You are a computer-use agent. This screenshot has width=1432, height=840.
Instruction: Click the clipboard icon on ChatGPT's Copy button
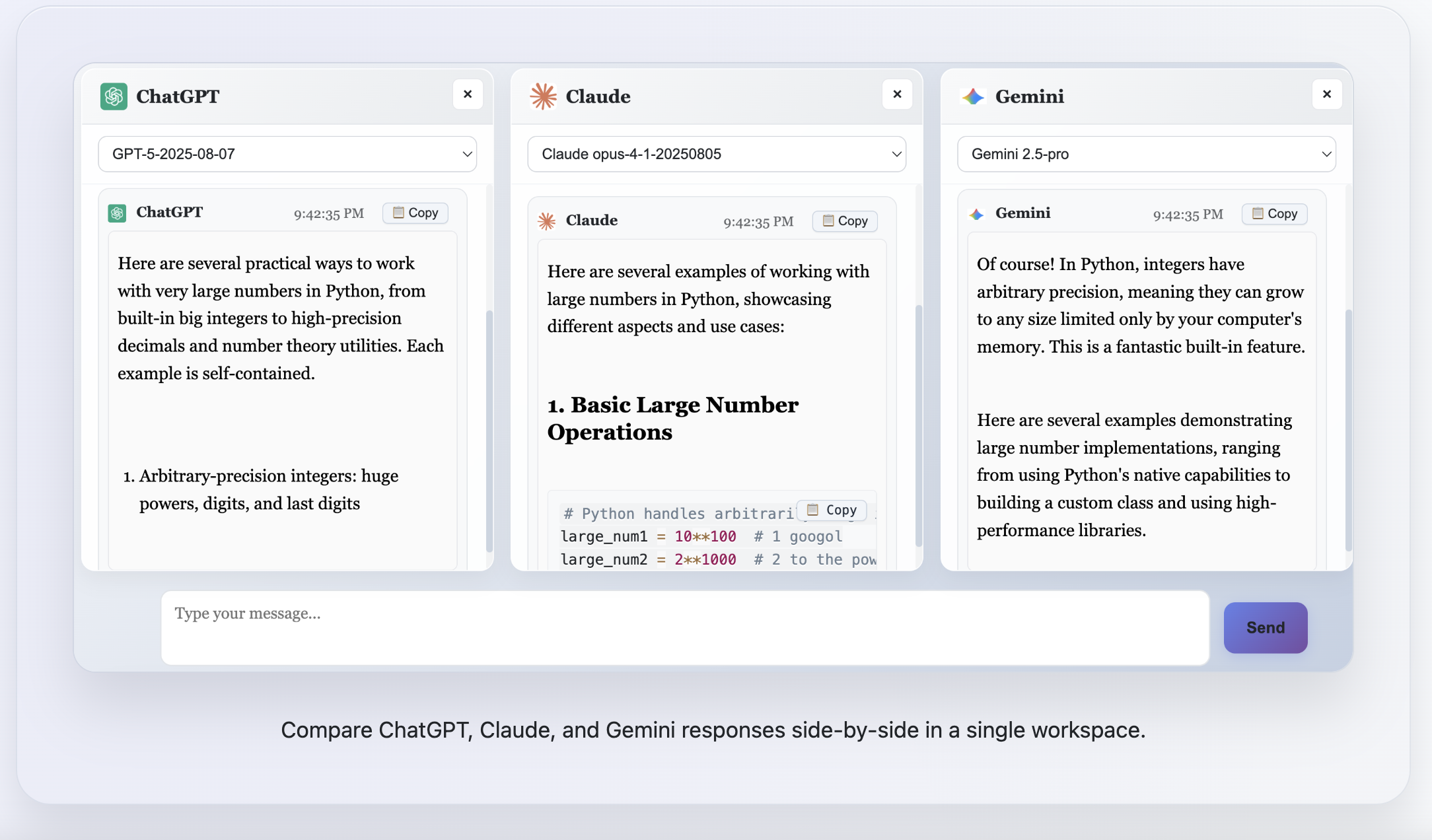click(398, 213)
